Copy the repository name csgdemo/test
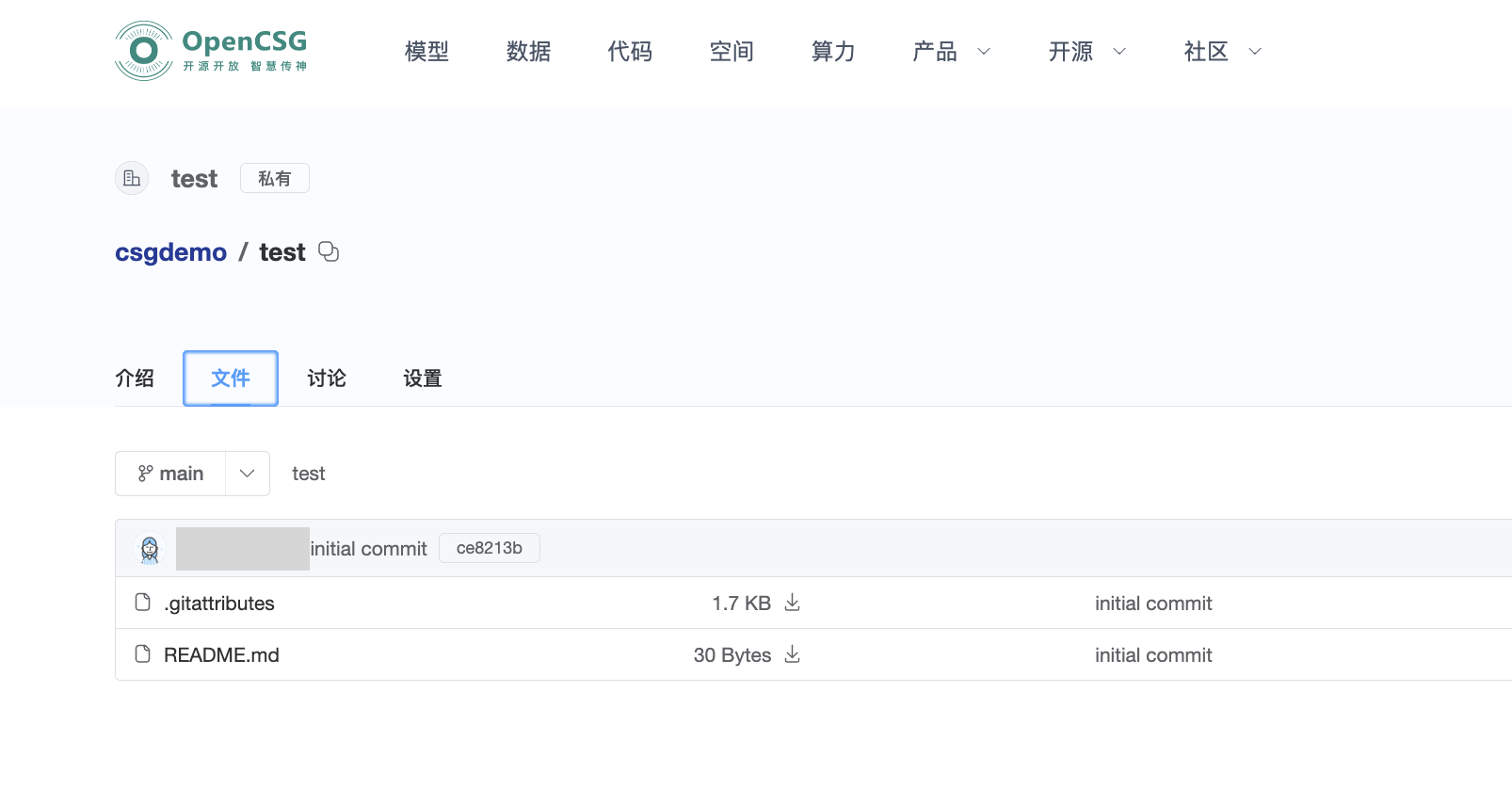This screenshot has height=789, width=1512. (x=329, y=251)
